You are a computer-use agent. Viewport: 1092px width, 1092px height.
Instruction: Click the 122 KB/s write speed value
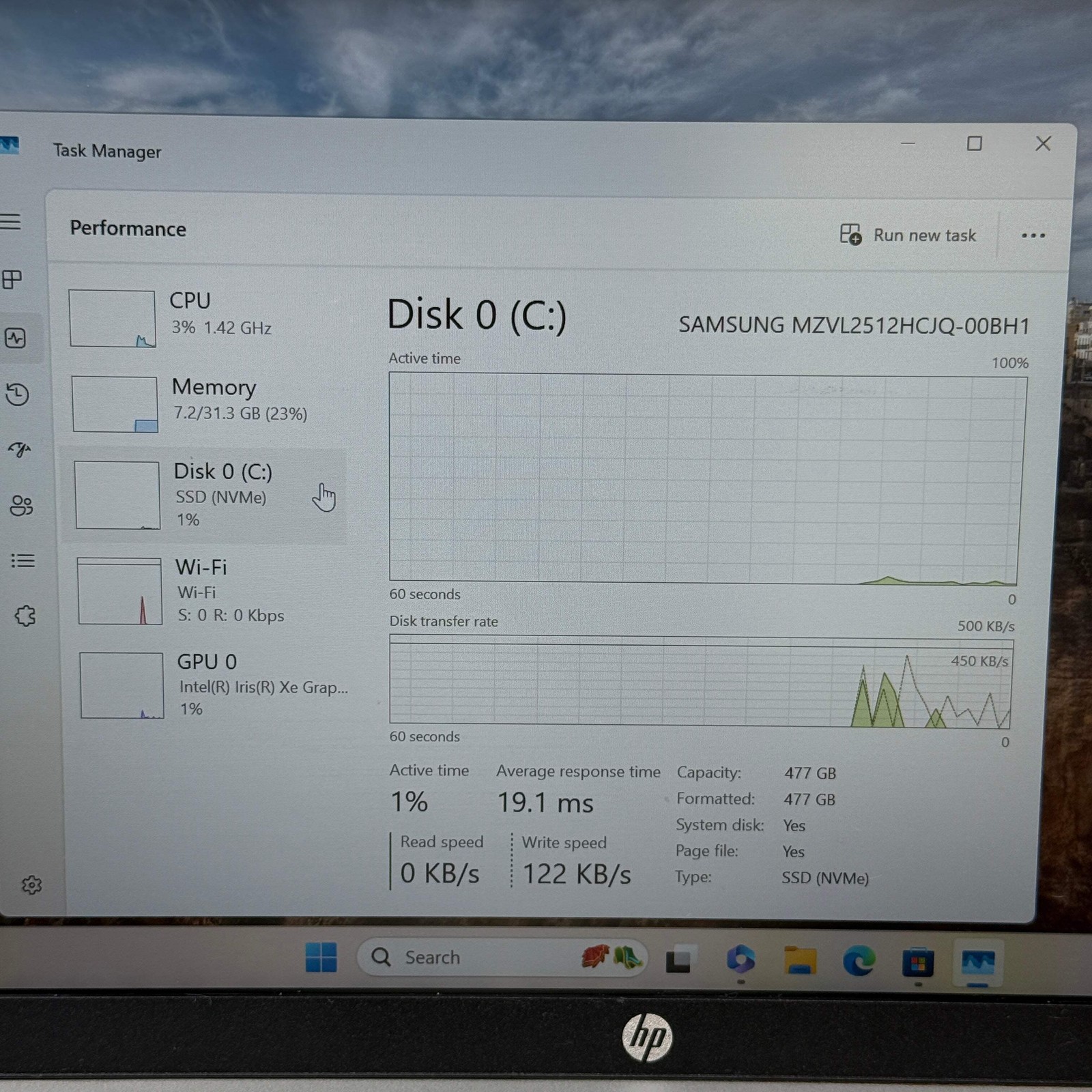[577, 874]
